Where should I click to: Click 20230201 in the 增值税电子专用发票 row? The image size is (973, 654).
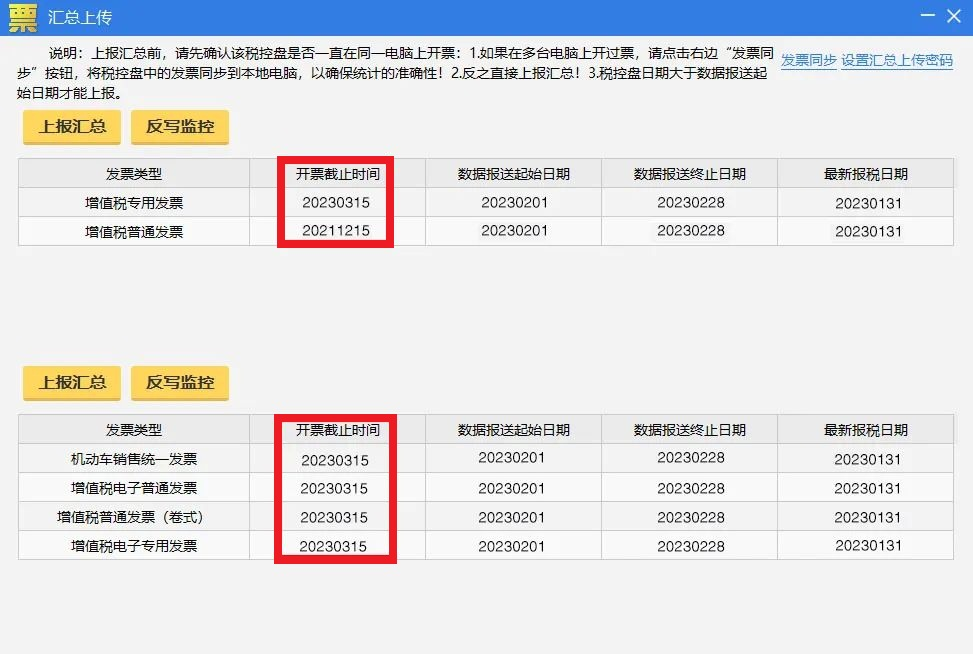tap(511, 547)
